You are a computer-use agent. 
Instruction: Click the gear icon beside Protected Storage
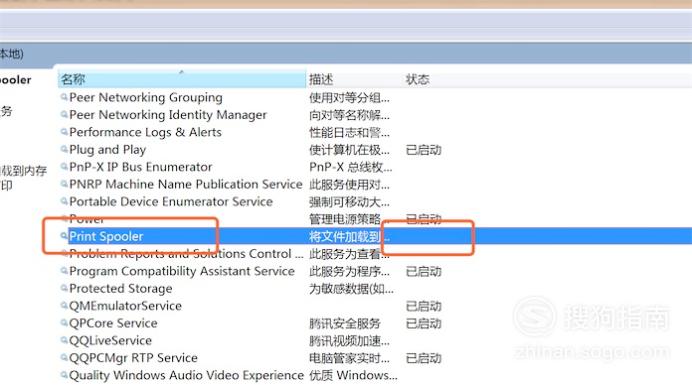[x=64, y=288]
